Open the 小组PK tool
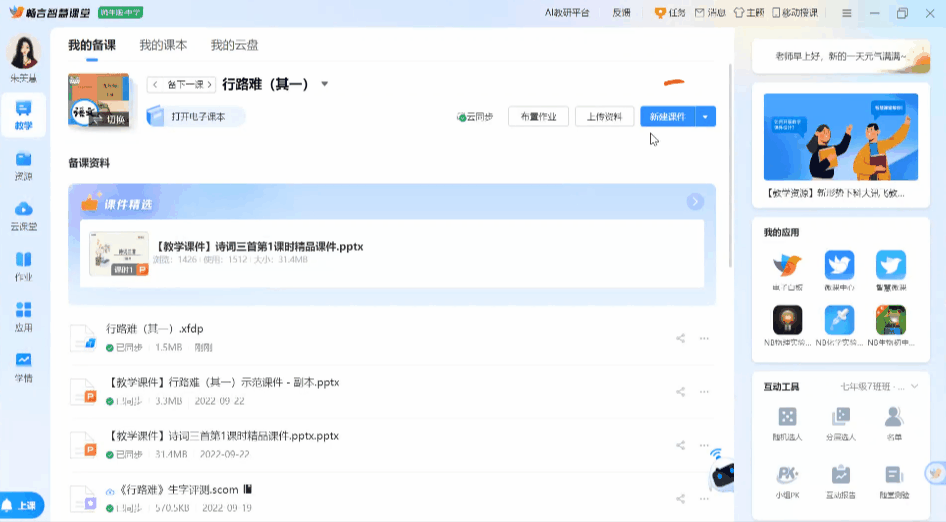Viewport: 946px width, 522px height. [x=788, y=480]
